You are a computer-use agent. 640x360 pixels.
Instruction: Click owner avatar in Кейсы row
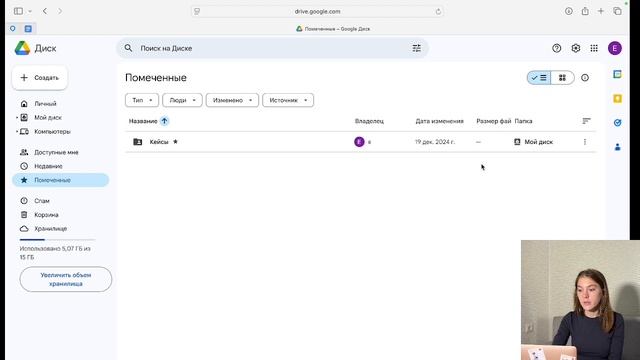[359, 142]
